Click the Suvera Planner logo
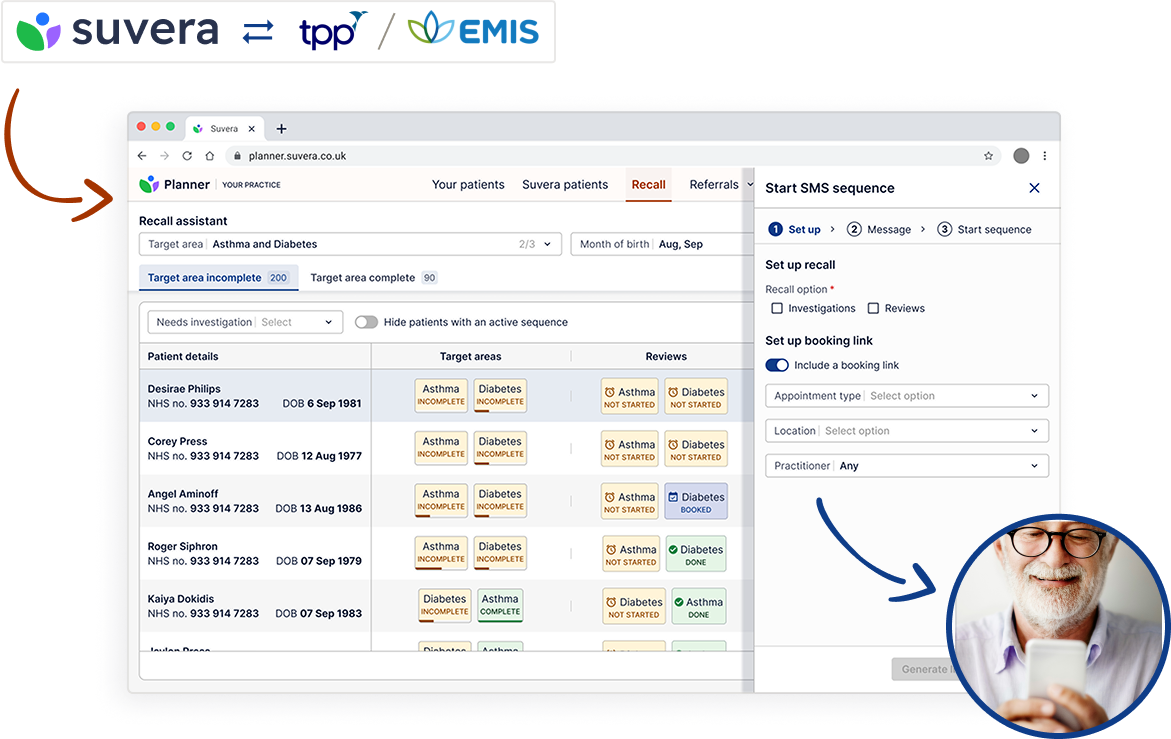 [175, 184]
